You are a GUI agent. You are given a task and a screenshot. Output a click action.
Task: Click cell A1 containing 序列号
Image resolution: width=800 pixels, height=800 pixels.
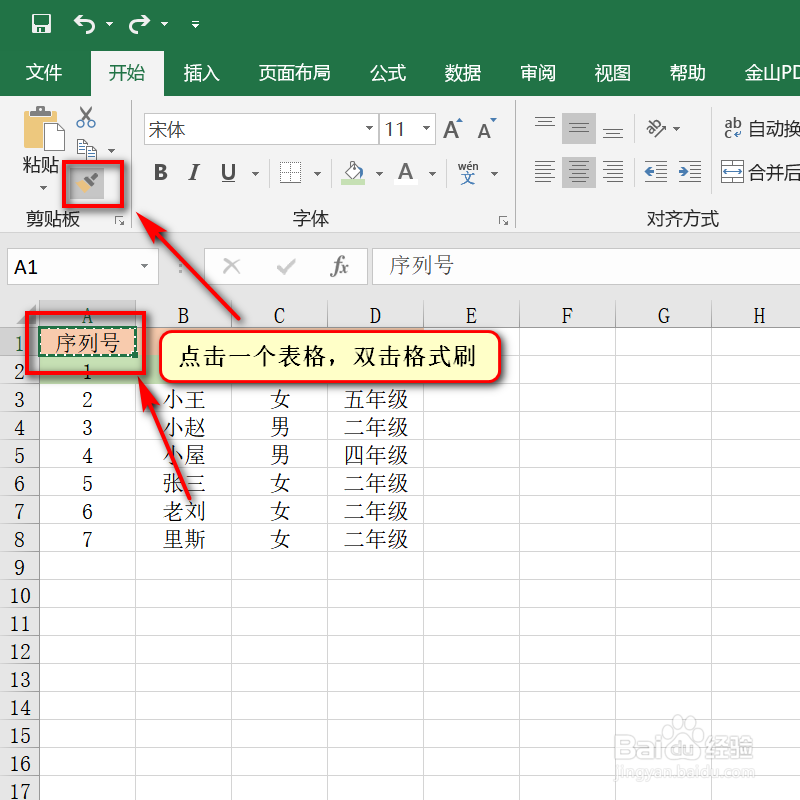point(87,342)
